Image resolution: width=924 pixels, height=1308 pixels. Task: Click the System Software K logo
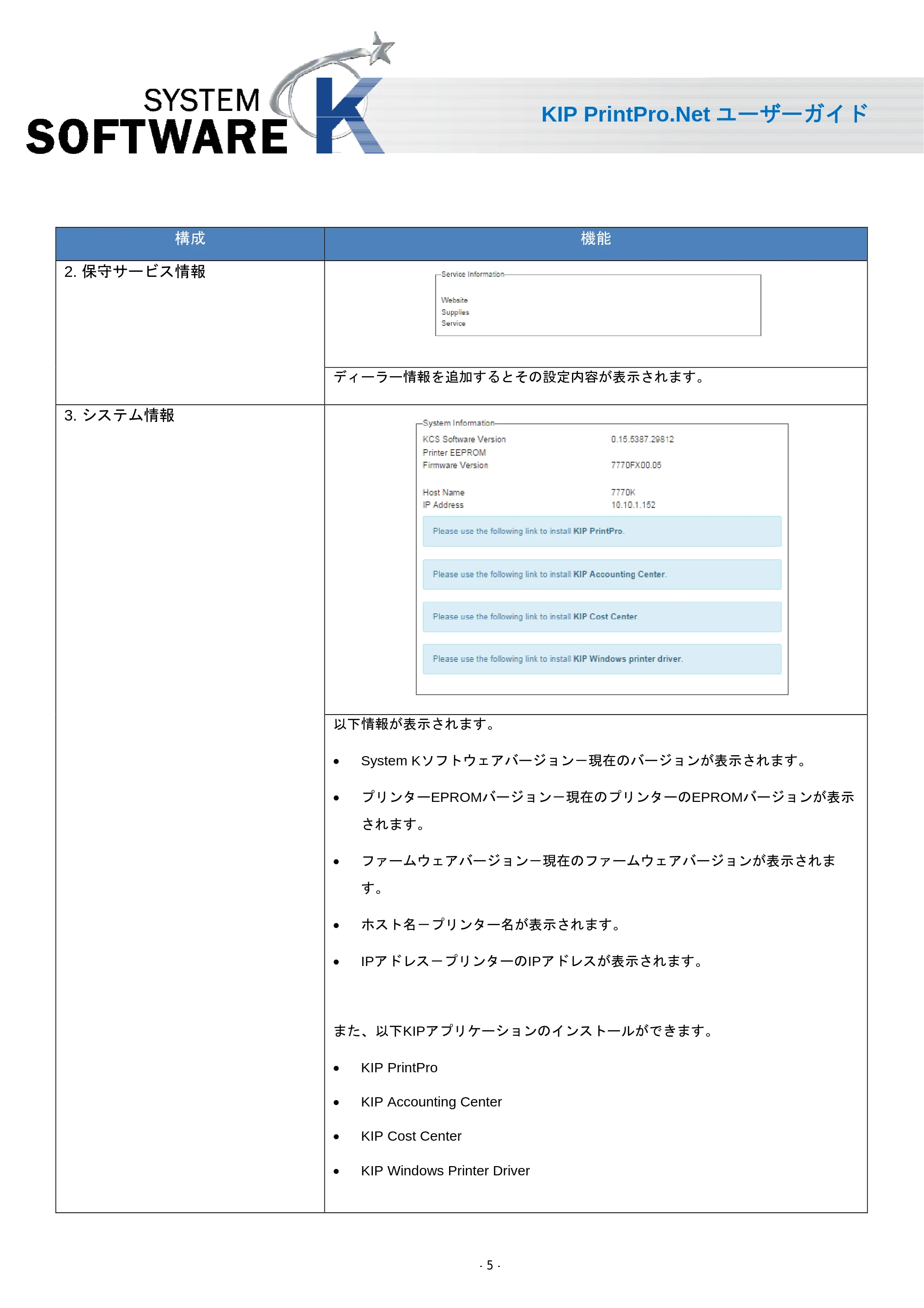(x=211, y=94)
